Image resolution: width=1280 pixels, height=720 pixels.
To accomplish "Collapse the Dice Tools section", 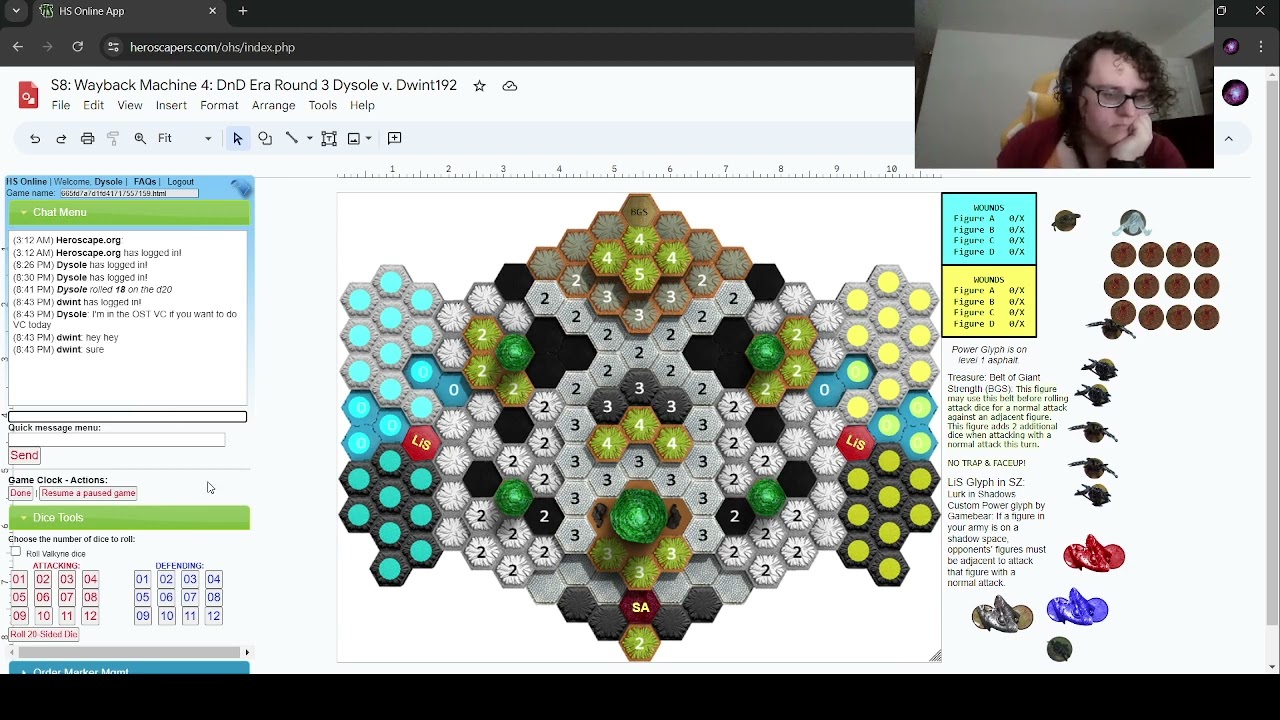I will pyautogui.click(x=129, y=517).
